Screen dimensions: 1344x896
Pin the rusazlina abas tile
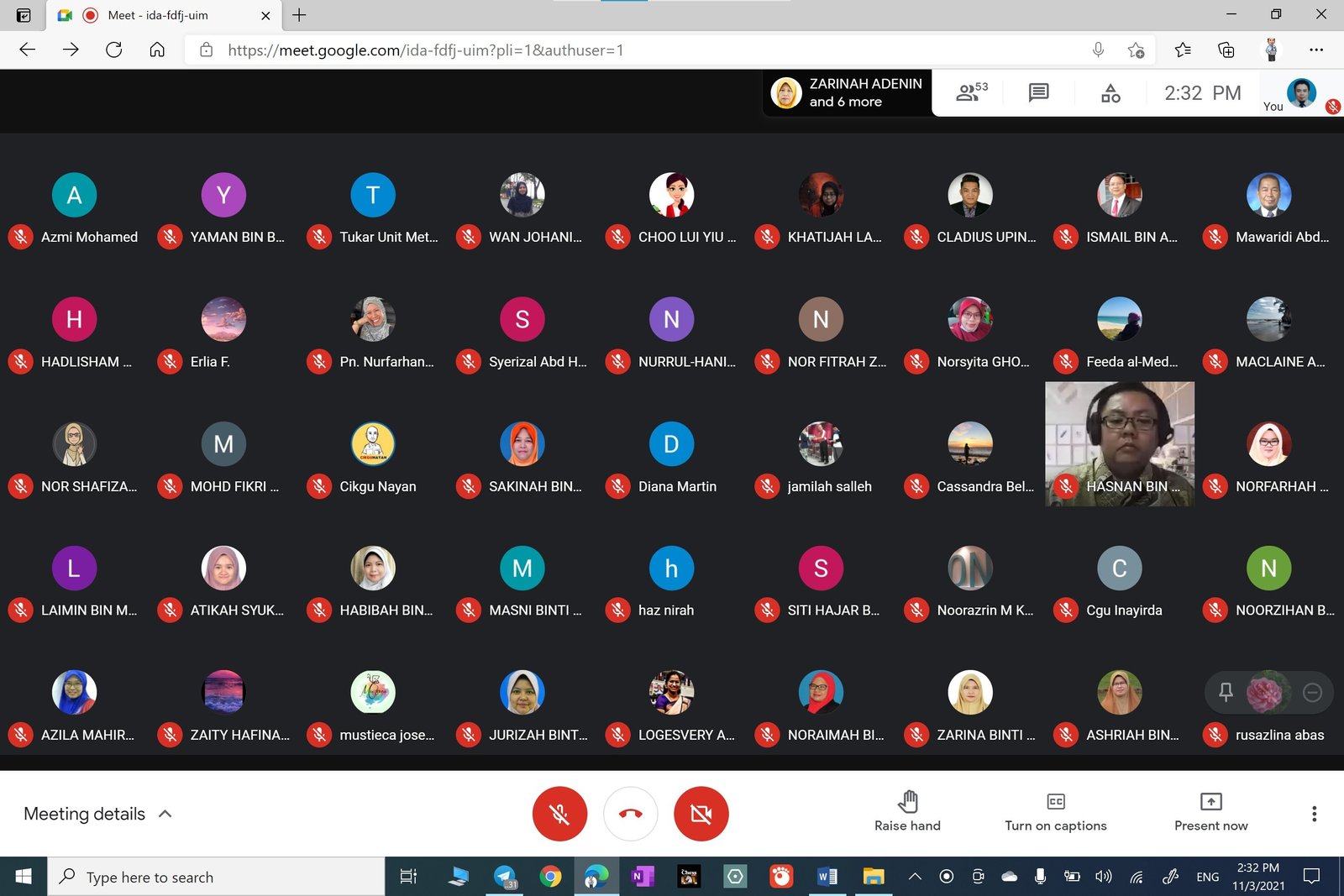pos(1226,692)
